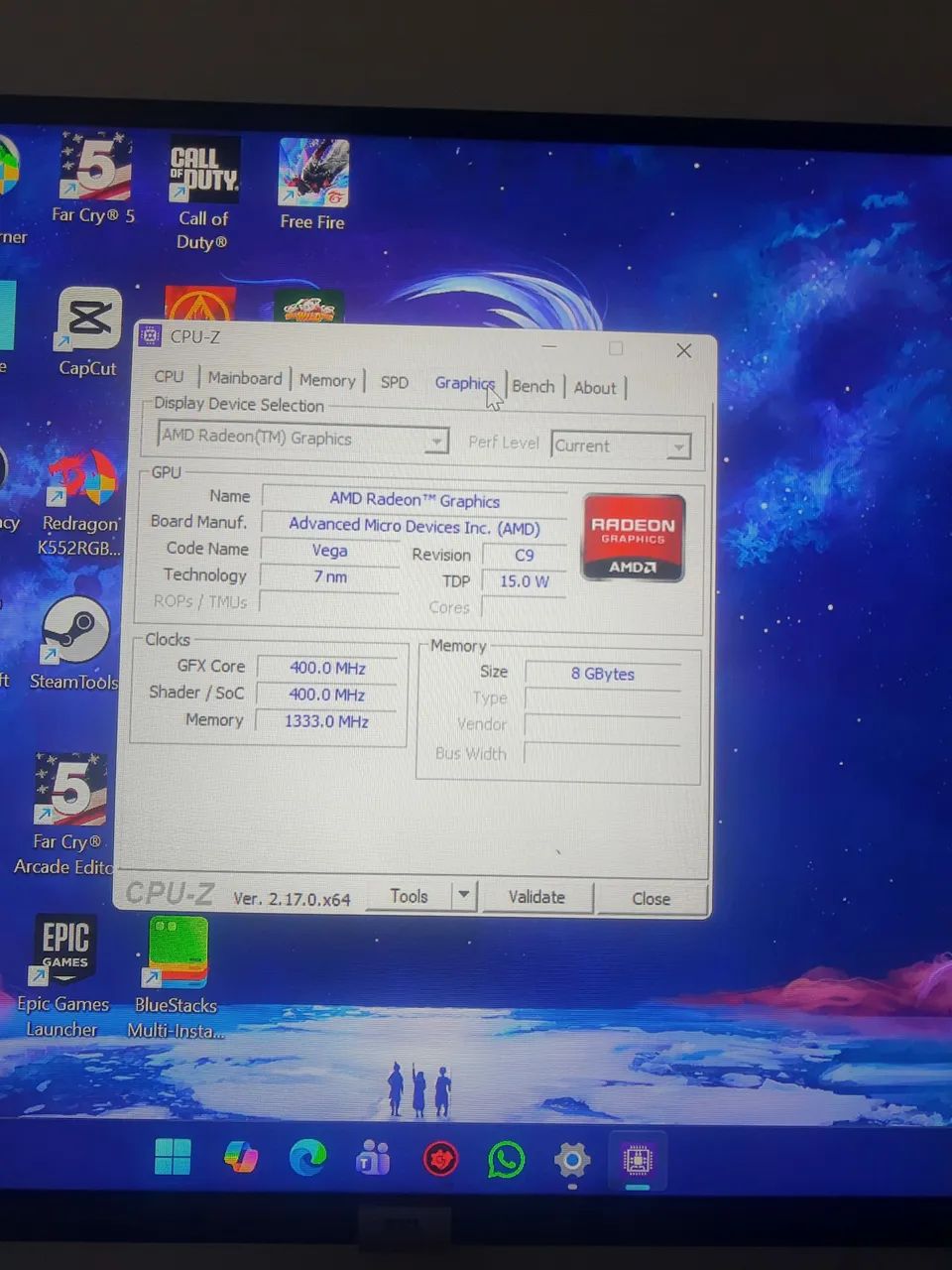The image size is (952, 1270).
Task: Open the Copilot taskbar icon
Action: point(240,1157)
